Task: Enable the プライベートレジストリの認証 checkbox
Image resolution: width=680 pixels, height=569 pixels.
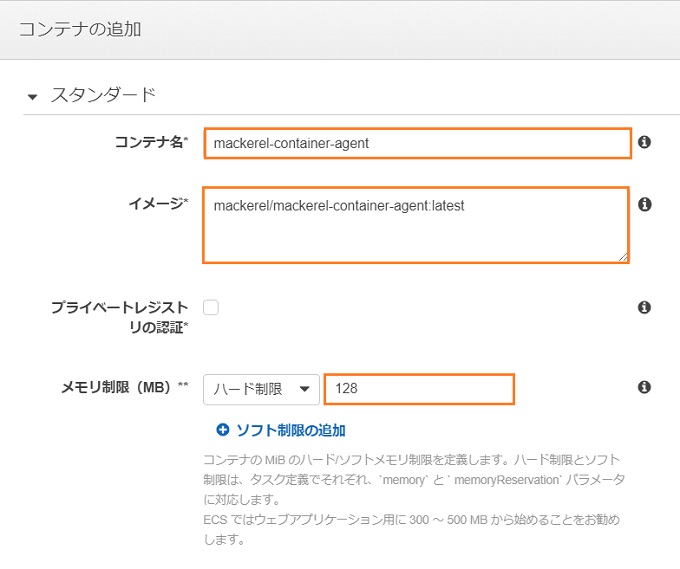Action: [x=211, y=307]
